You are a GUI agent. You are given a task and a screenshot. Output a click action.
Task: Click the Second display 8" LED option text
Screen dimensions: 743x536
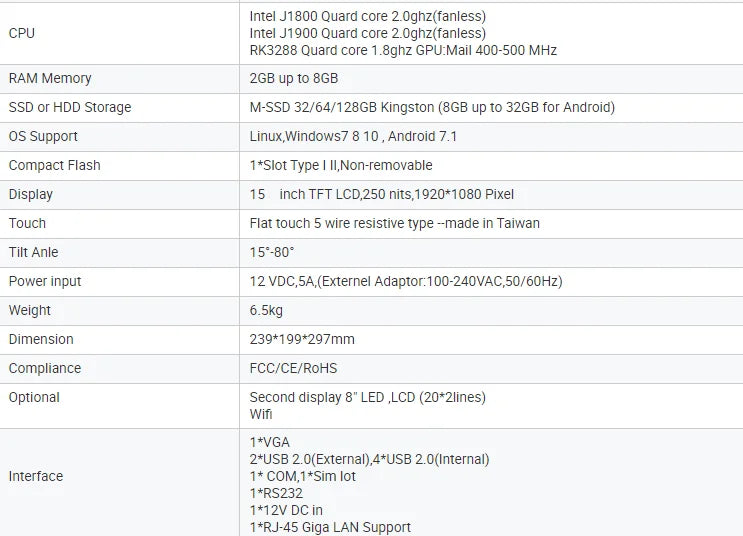point(368,397)
